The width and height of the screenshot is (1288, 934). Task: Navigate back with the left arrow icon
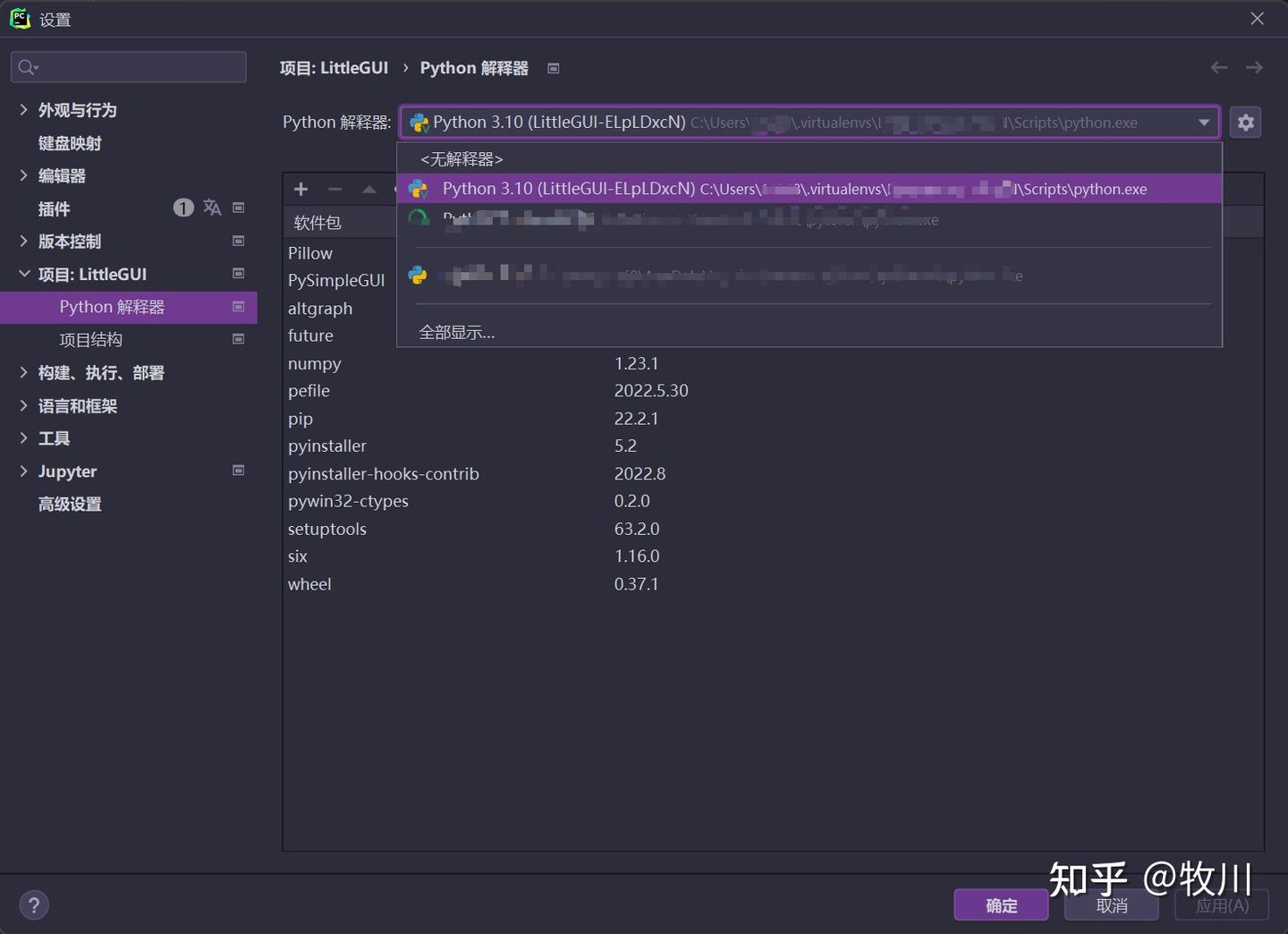pos(1218,67)
